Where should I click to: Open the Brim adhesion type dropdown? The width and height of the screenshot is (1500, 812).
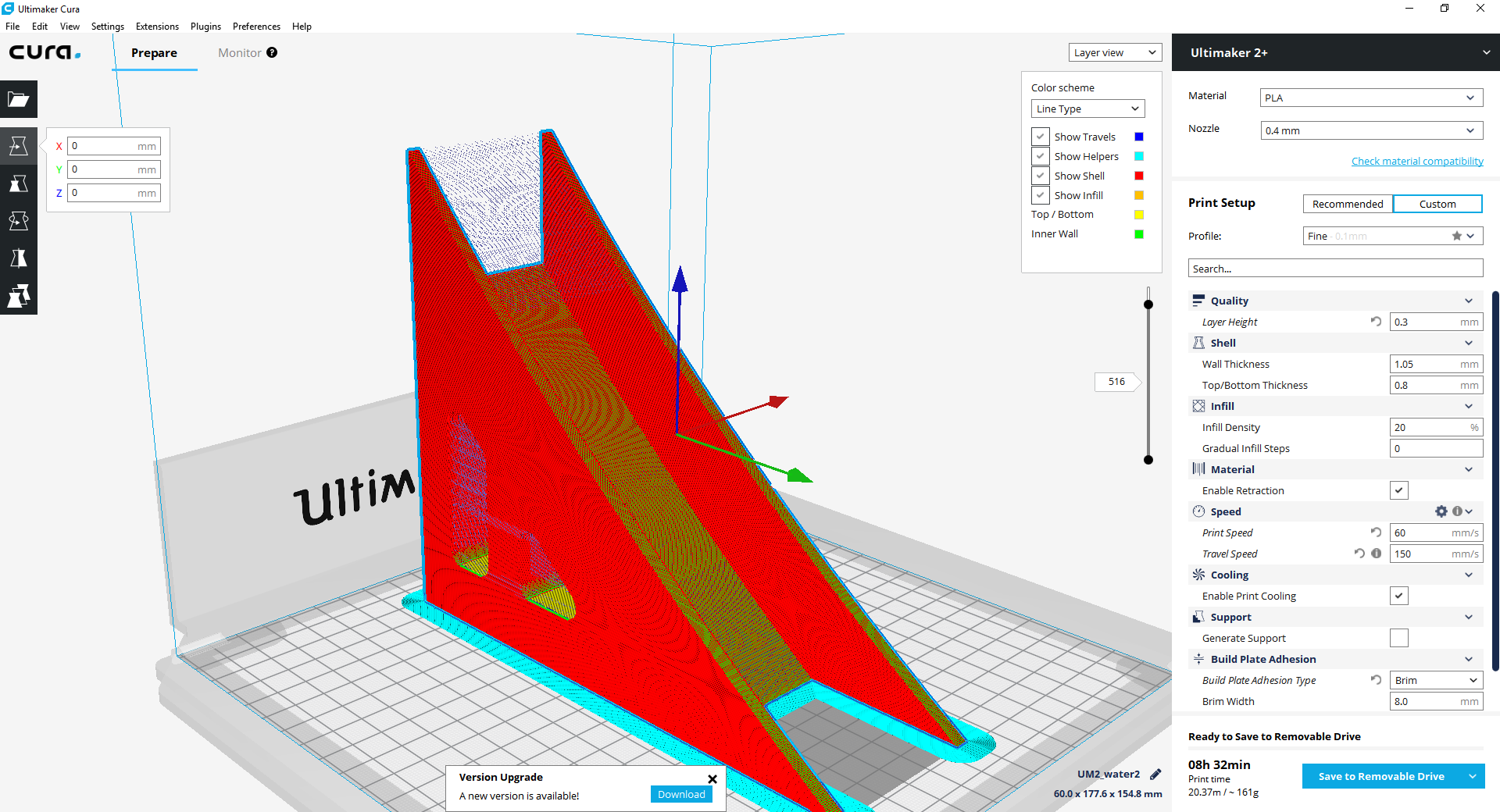pos(1436,680)
